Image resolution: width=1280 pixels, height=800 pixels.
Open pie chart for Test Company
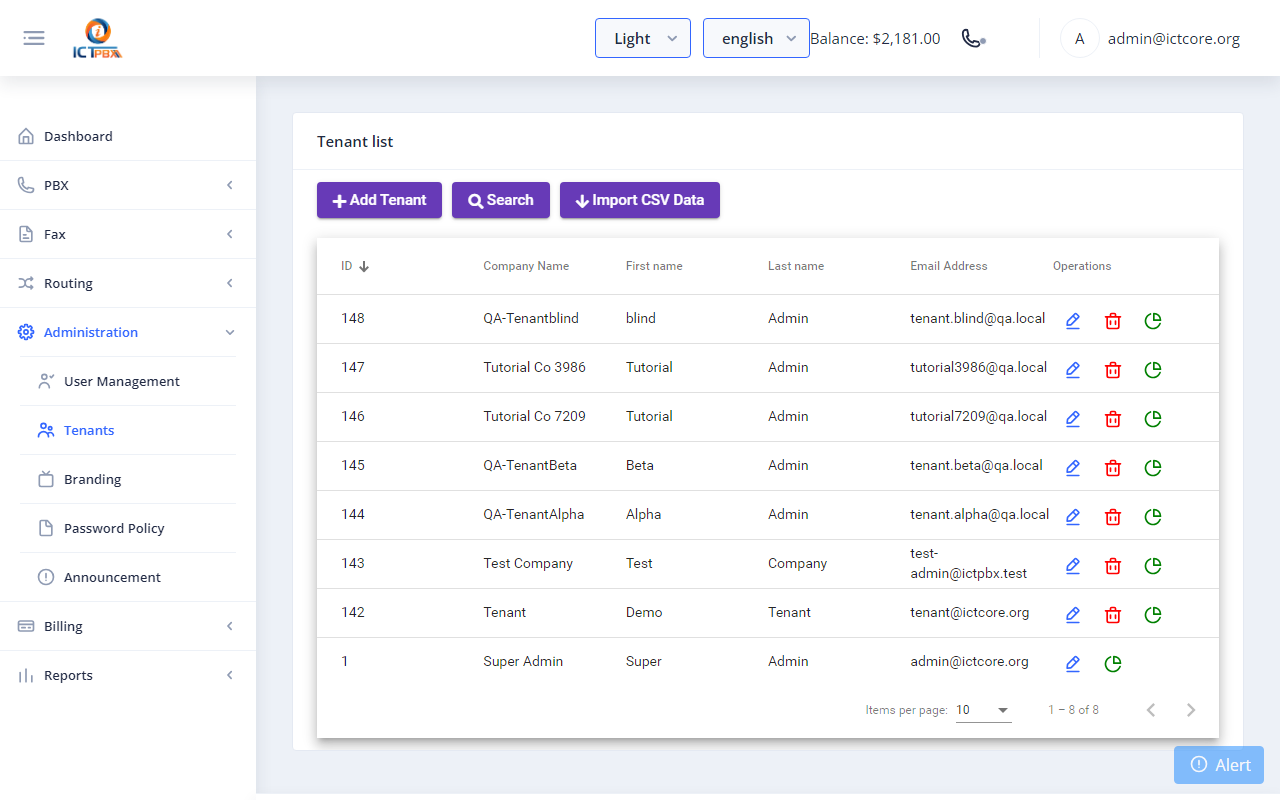1152,565
